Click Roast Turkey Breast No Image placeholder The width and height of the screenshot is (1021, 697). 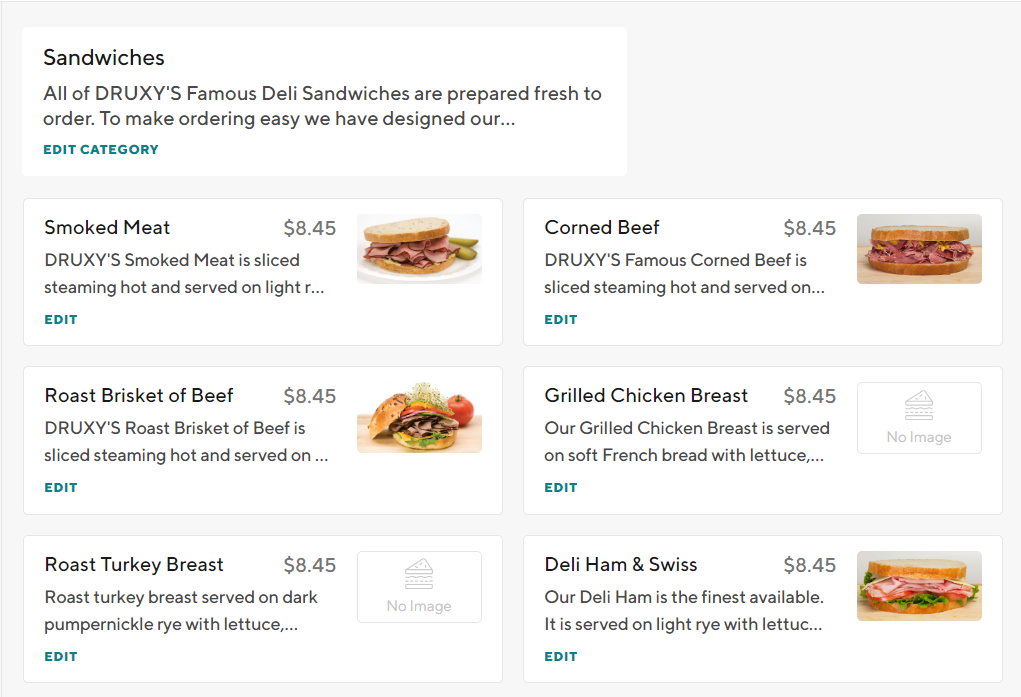point(419,587)
